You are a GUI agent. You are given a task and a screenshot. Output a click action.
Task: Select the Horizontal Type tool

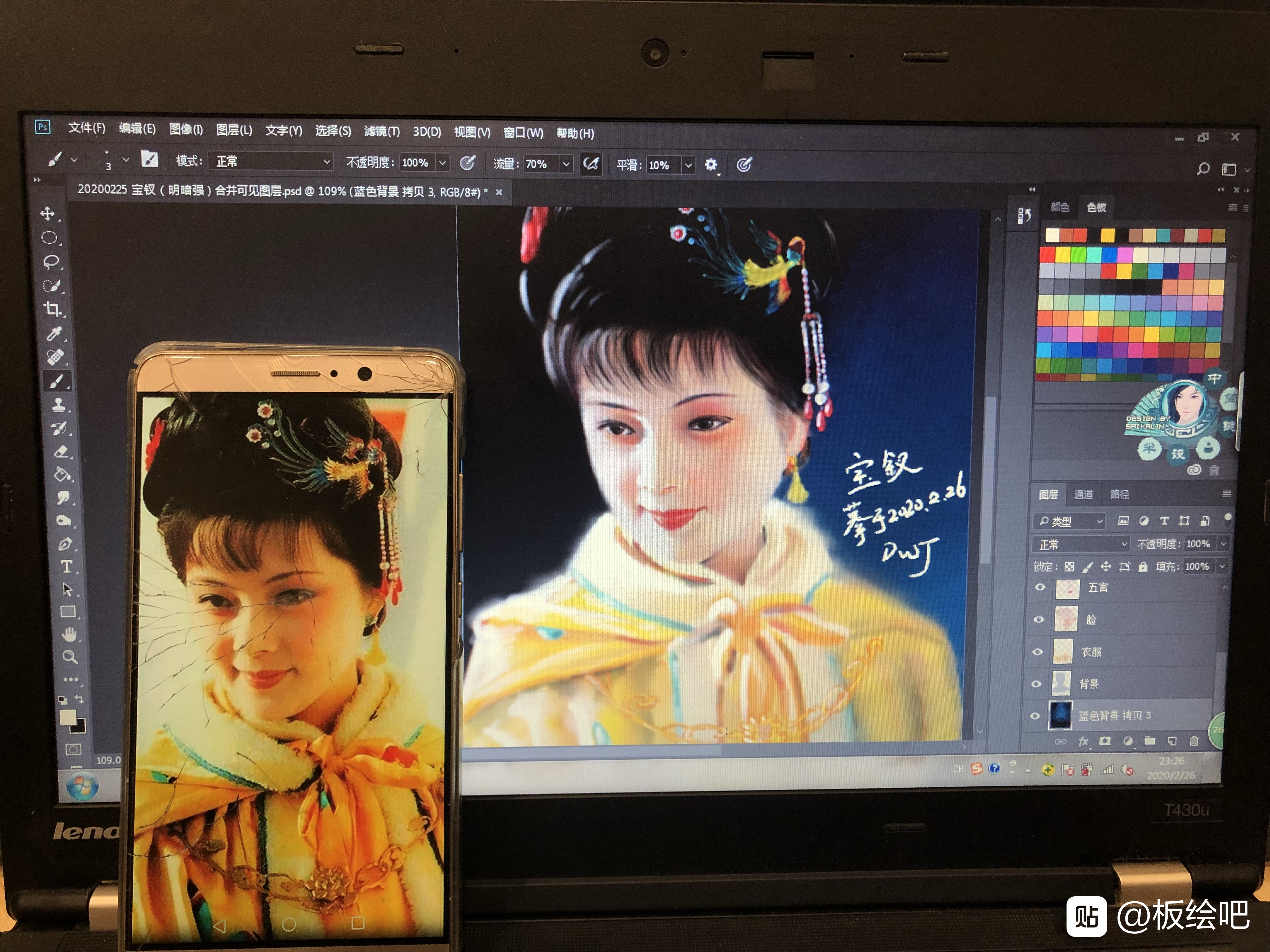coord(66,567)
